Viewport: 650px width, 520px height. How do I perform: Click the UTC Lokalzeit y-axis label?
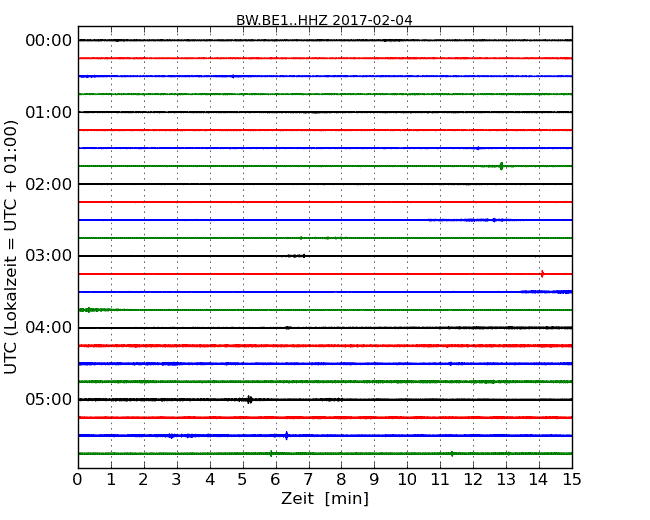coord(11,248)
